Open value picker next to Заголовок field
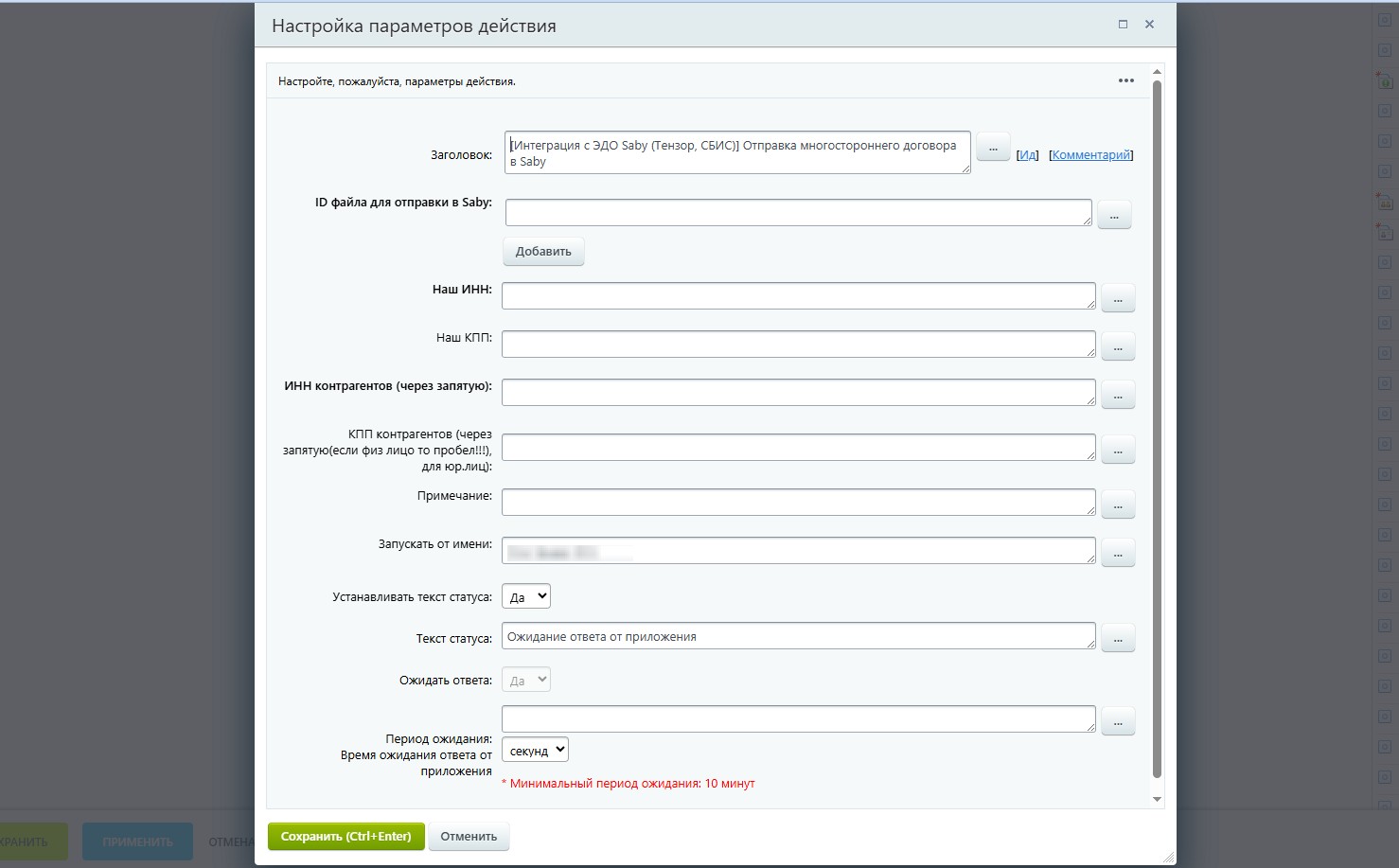The height and width of the screenshot is (868, 1399). (x=993, y=149)
